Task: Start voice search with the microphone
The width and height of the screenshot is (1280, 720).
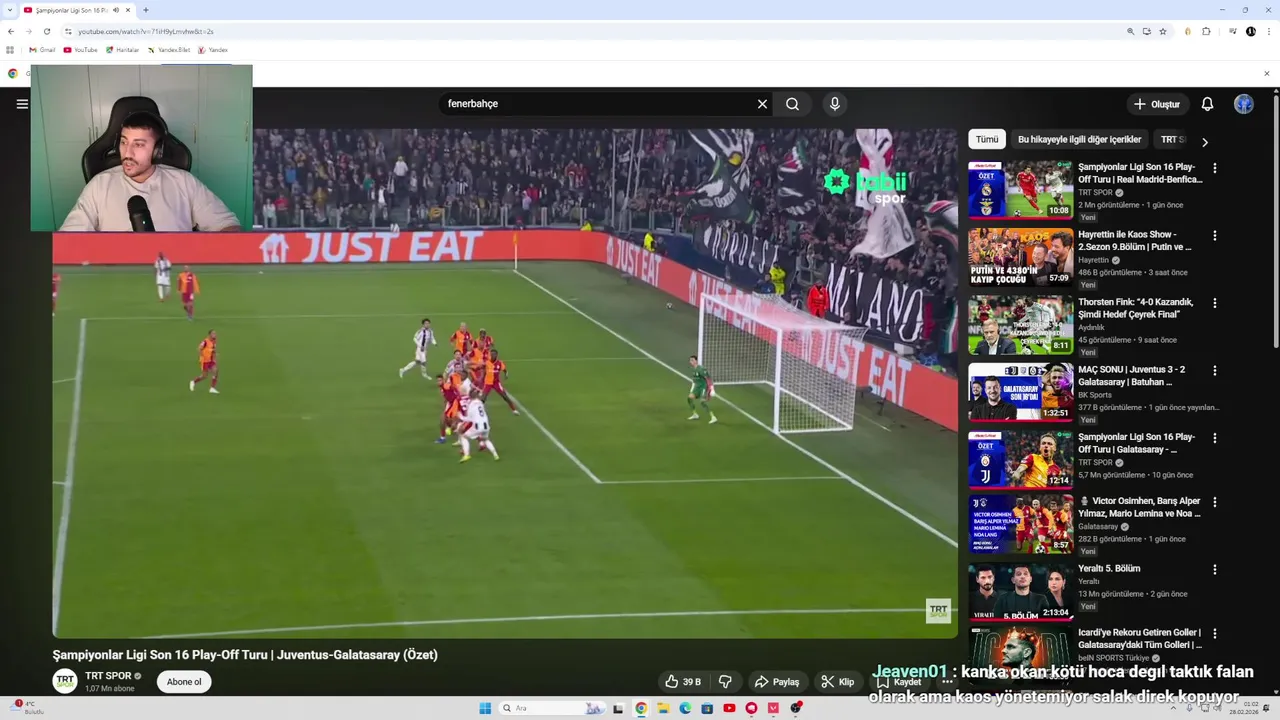Action: [835, 104]
